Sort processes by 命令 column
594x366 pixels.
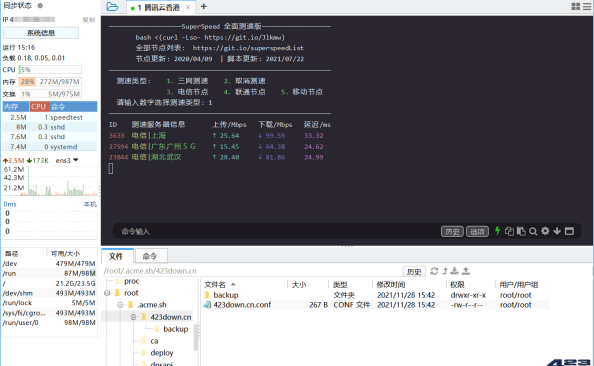[73, 106]
